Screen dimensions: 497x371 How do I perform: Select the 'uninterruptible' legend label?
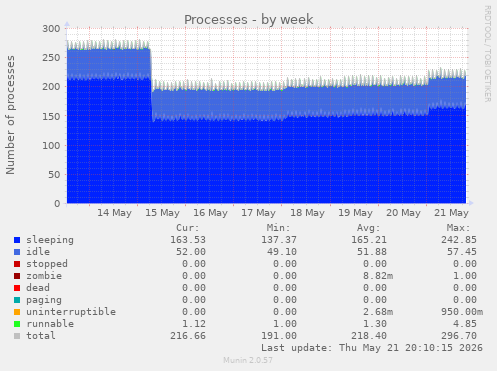coord(71,312)
